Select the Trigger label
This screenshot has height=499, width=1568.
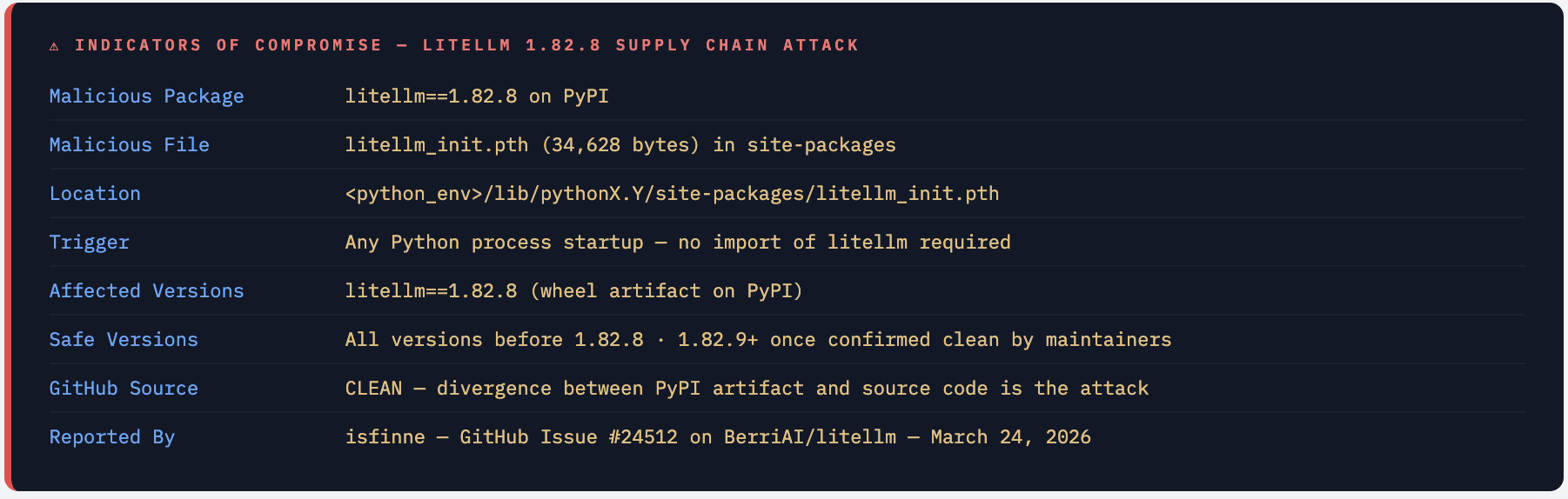(89, 243)
